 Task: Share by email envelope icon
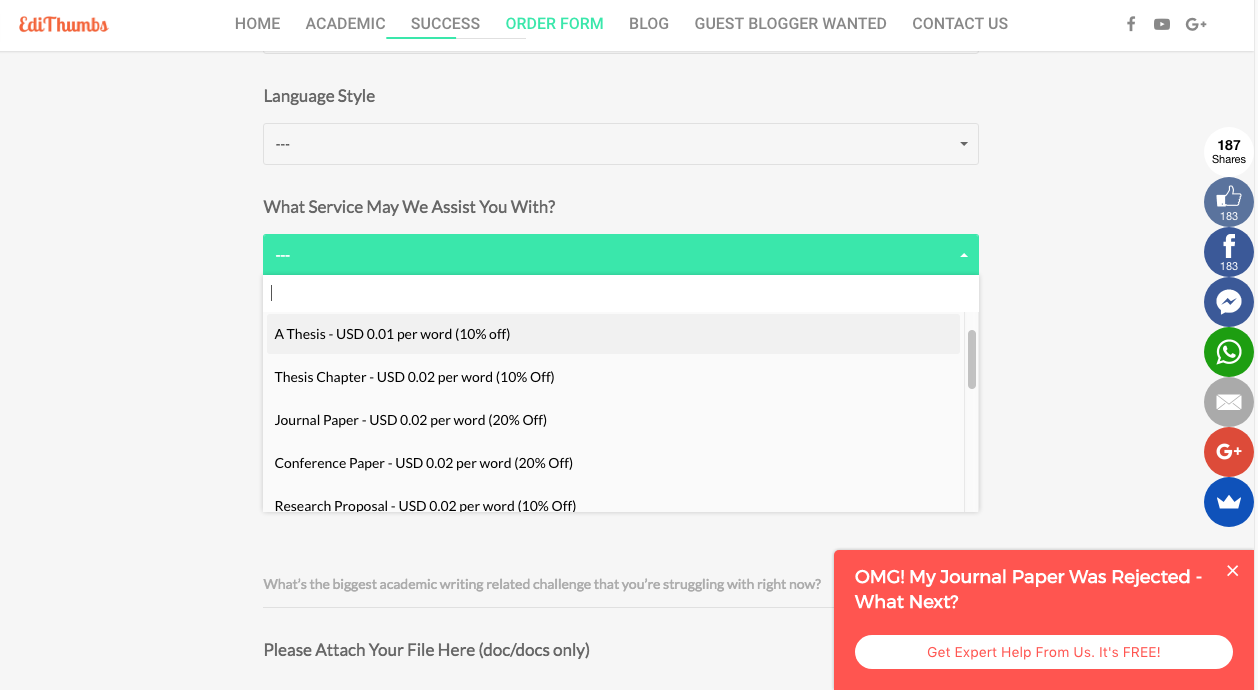click(1228, 402)
